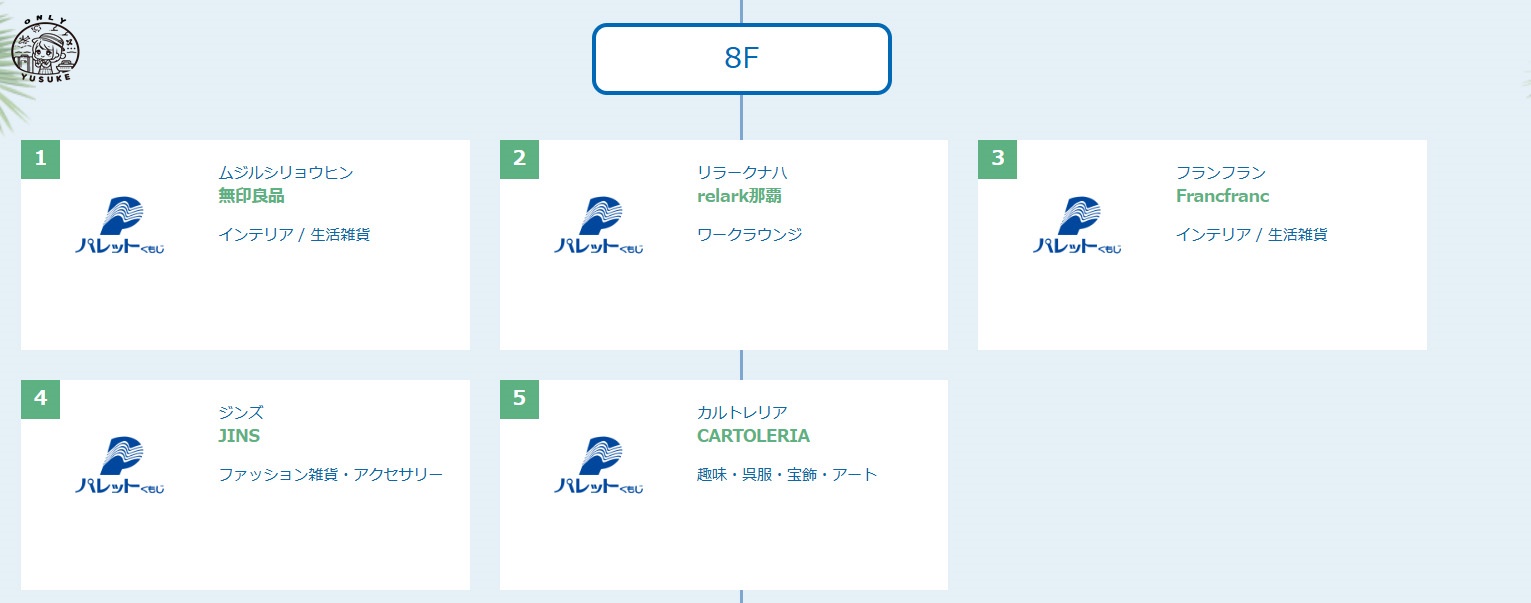Image resolution: width=1531 pixels, height=603 pixels.
Task: Click the Palette Kumoji logo on MUJI card
Action: pyautogui.click(x=118, y=224)
